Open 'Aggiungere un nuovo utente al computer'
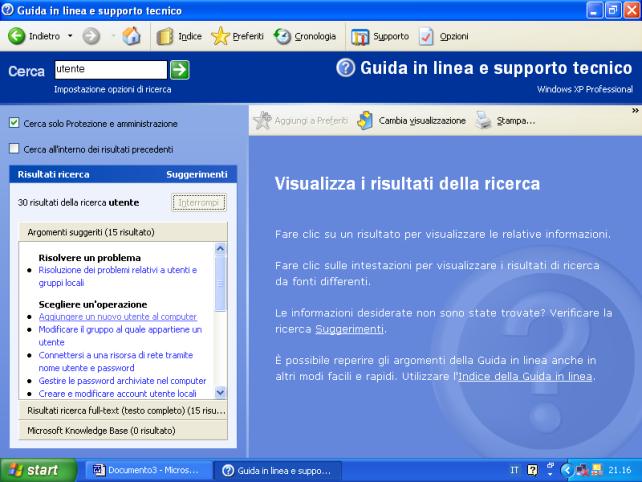The width and height of the screenshot is (642, 482). 118,317
